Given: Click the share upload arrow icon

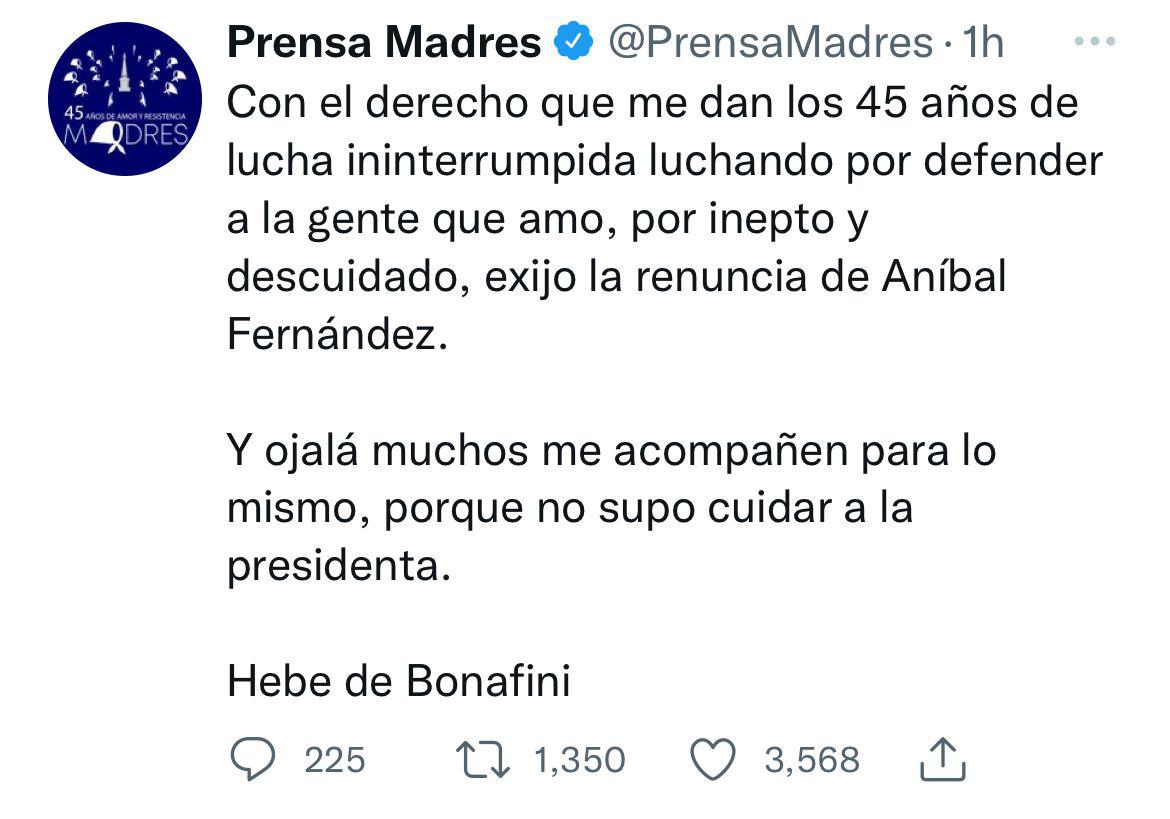Looking at the screenshot, I should [x=941, y=760].
